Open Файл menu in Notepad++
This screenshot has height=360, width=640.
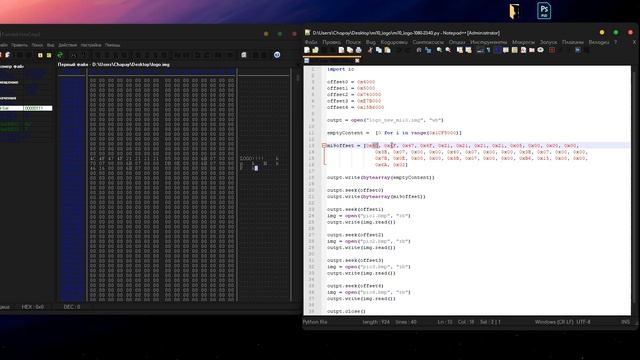311,42
